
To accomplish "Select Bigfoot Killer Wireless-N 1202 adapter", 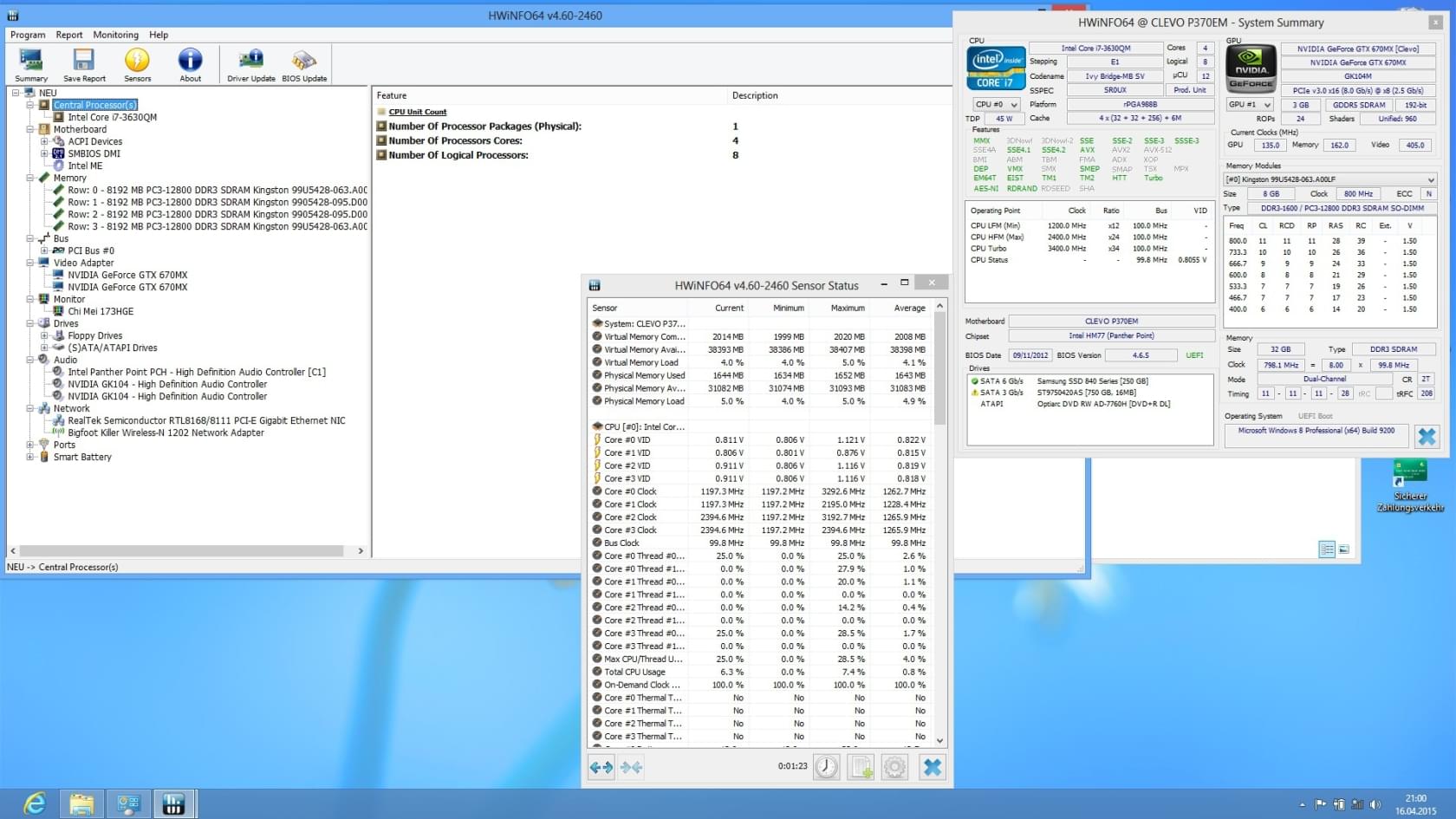I will pyautogui.click(x=166, y=432).
